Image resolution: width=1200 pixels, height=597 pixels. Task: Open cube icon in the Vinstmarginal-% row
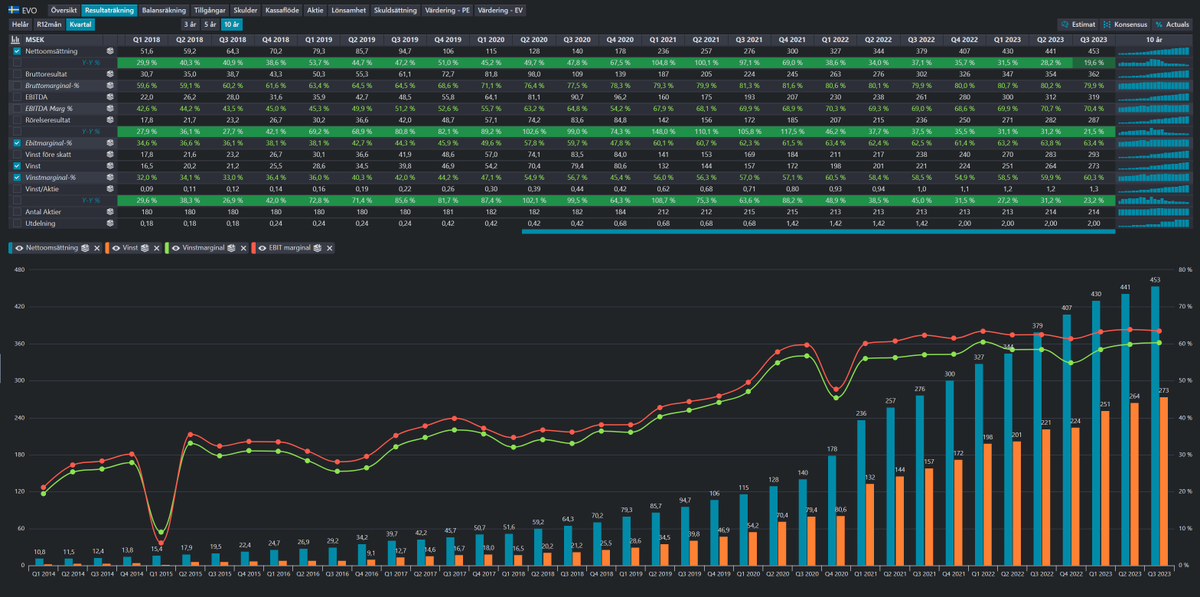(x=110, y=177)
